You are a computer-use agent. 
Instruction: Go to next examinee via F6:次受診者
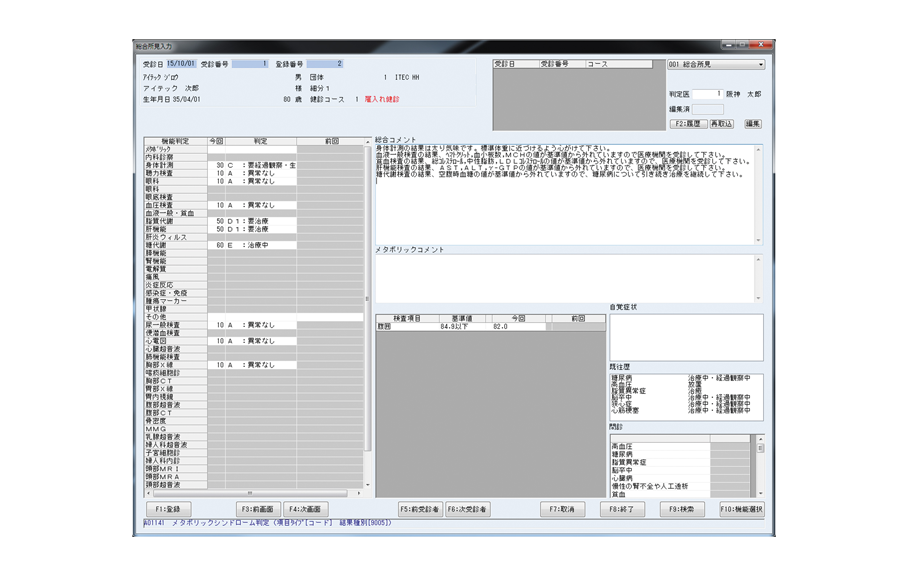467,509
